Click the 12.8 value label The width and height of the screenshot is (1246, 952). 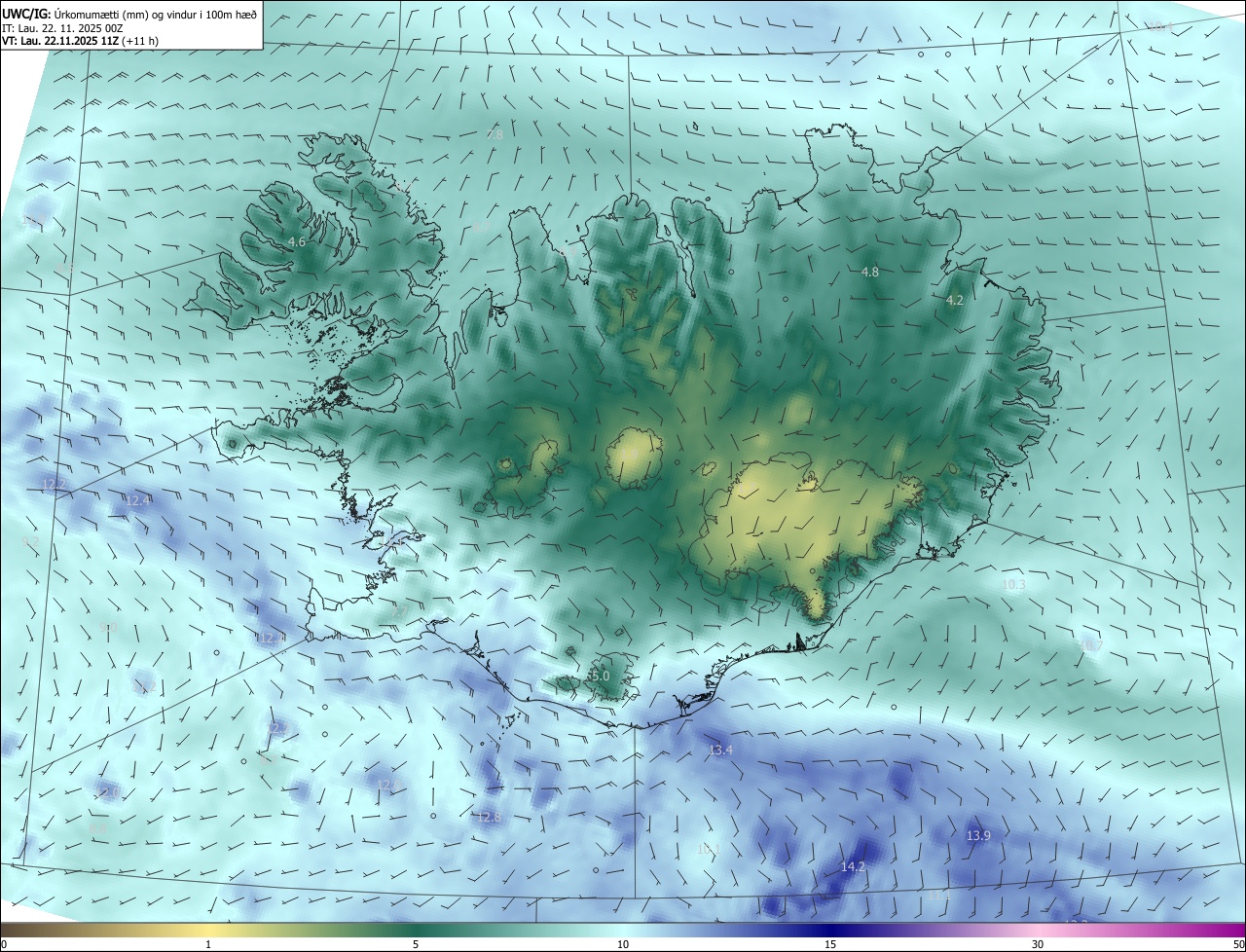point(489,818)
